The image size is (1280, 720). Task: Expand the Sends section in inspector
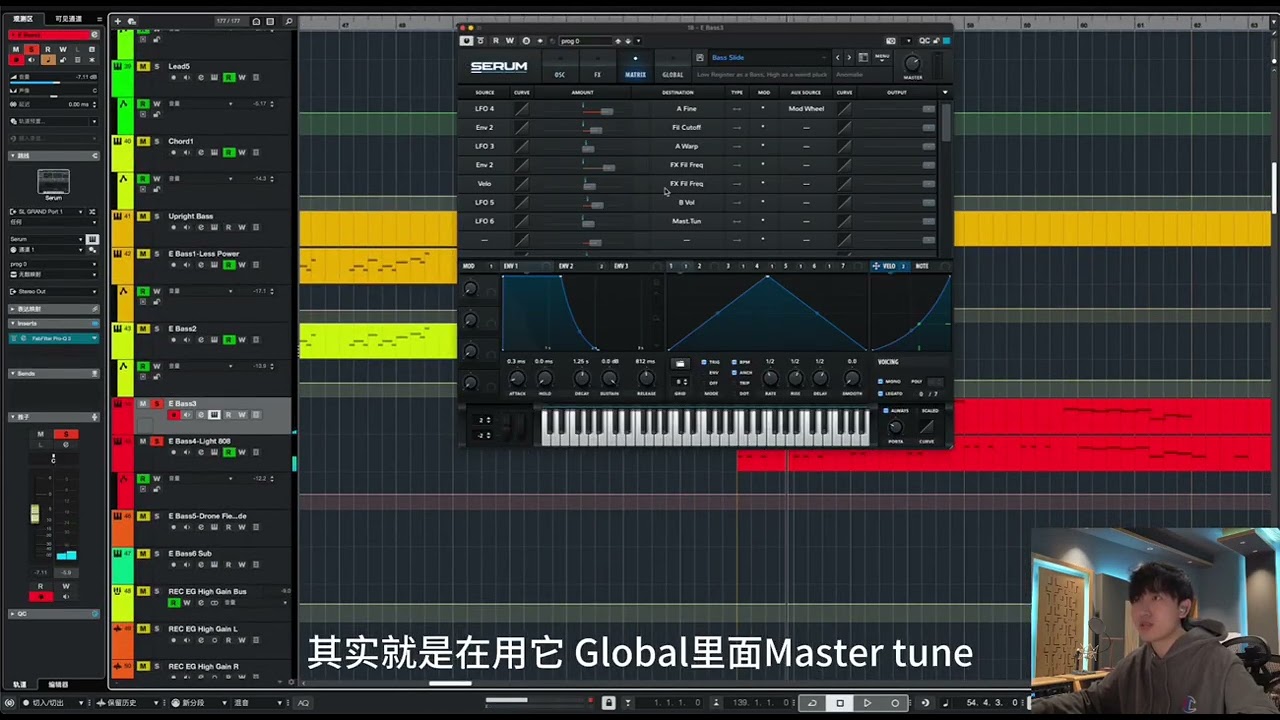53,373
